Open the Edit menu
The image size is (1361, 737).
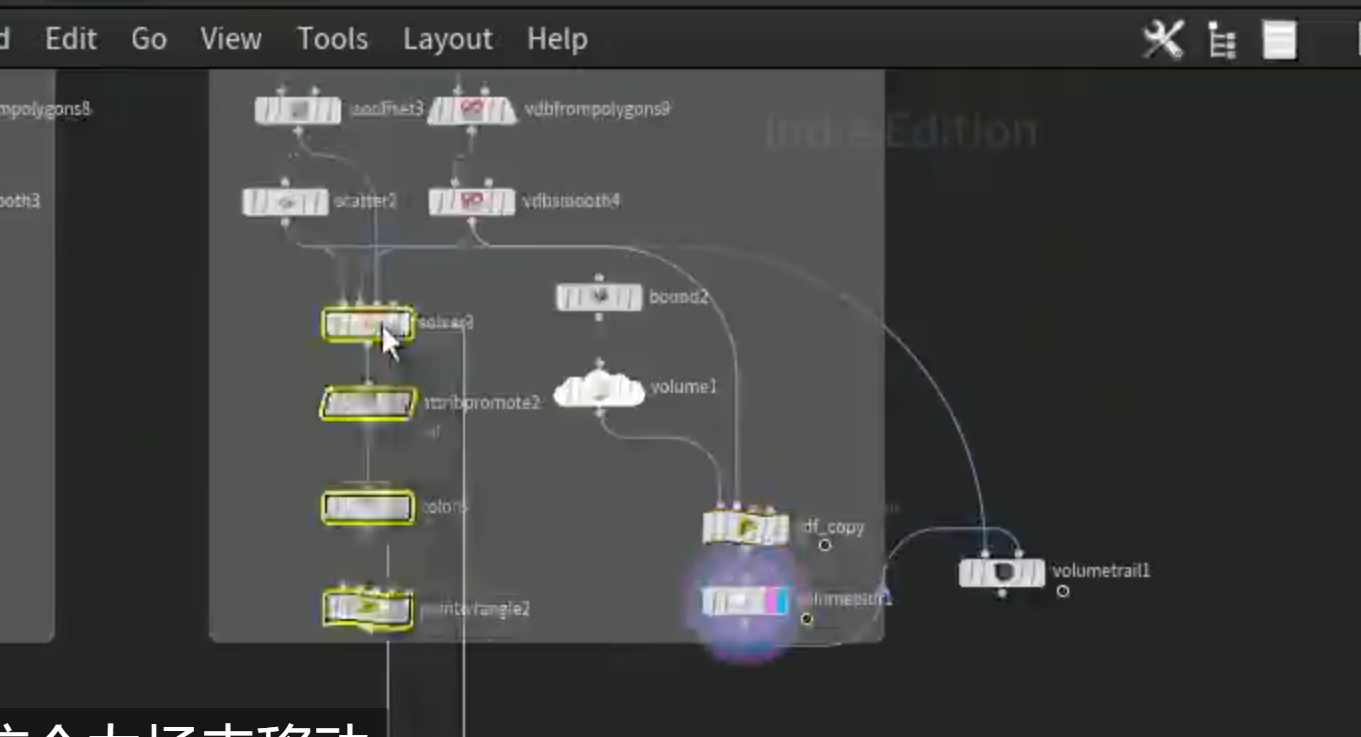(71, 39)
